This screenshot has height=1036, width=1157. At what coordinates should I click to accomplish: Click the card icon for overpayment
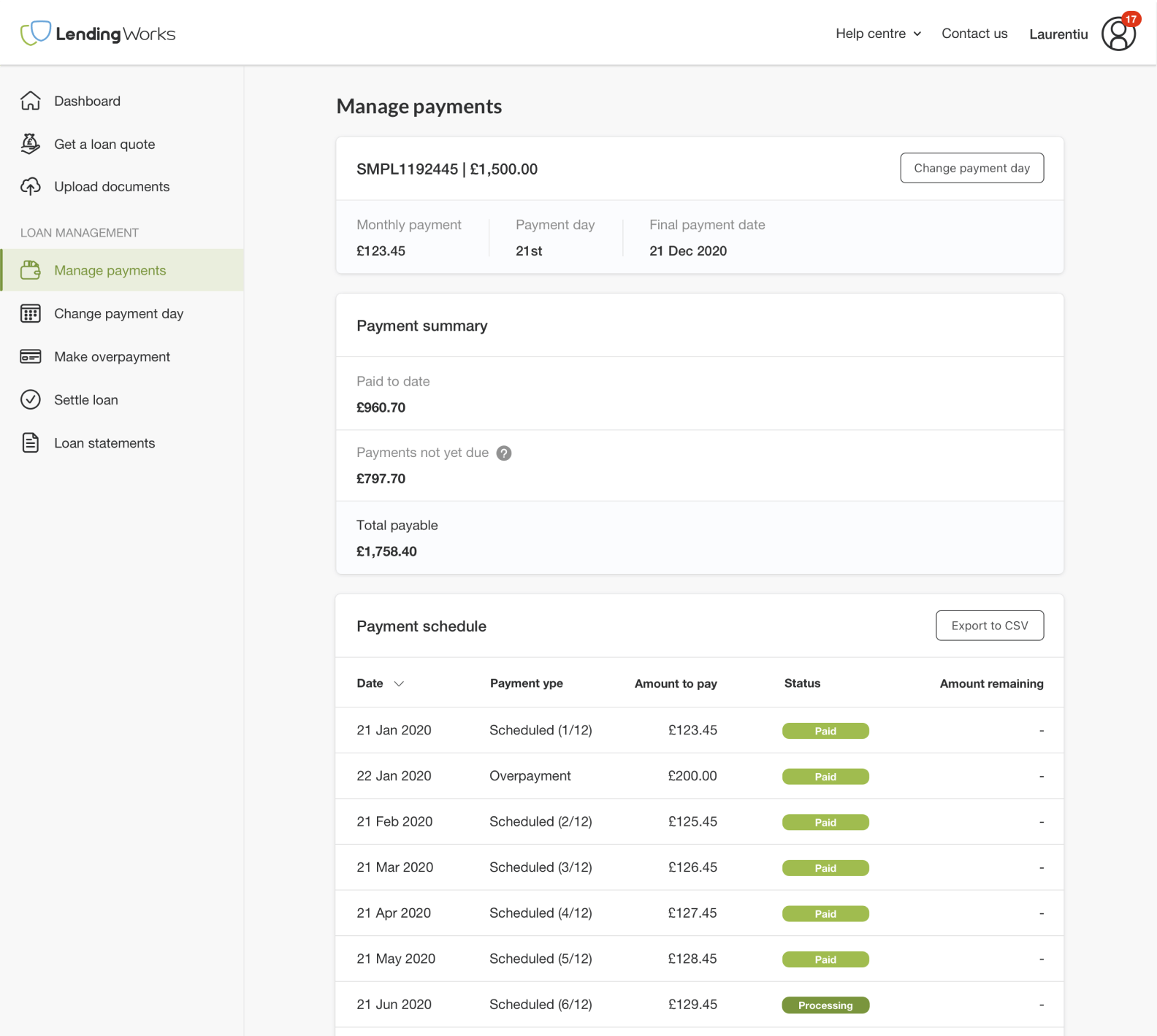pos(31,356)
